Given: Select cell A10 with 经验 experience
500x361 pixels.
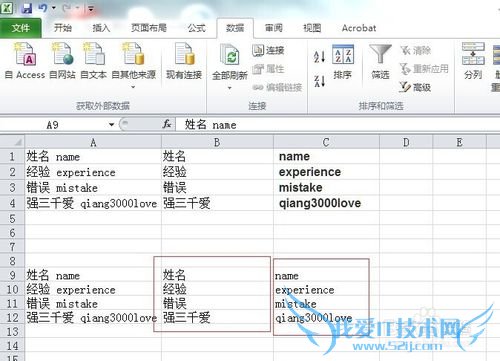Looking at the screenshot, I should [x=93, y=290].
